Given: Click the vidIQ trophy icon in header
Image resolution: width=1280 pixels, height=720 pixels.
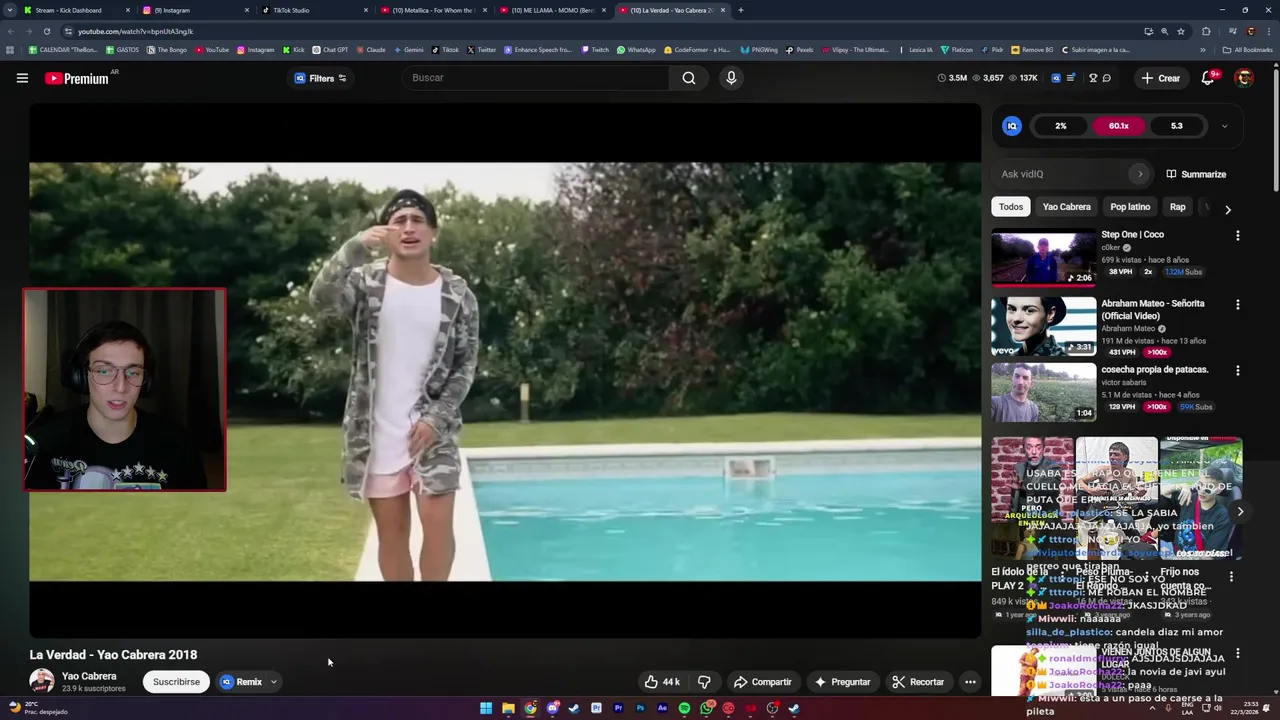Looking at the screenshot, I should tap(1093, 78).
